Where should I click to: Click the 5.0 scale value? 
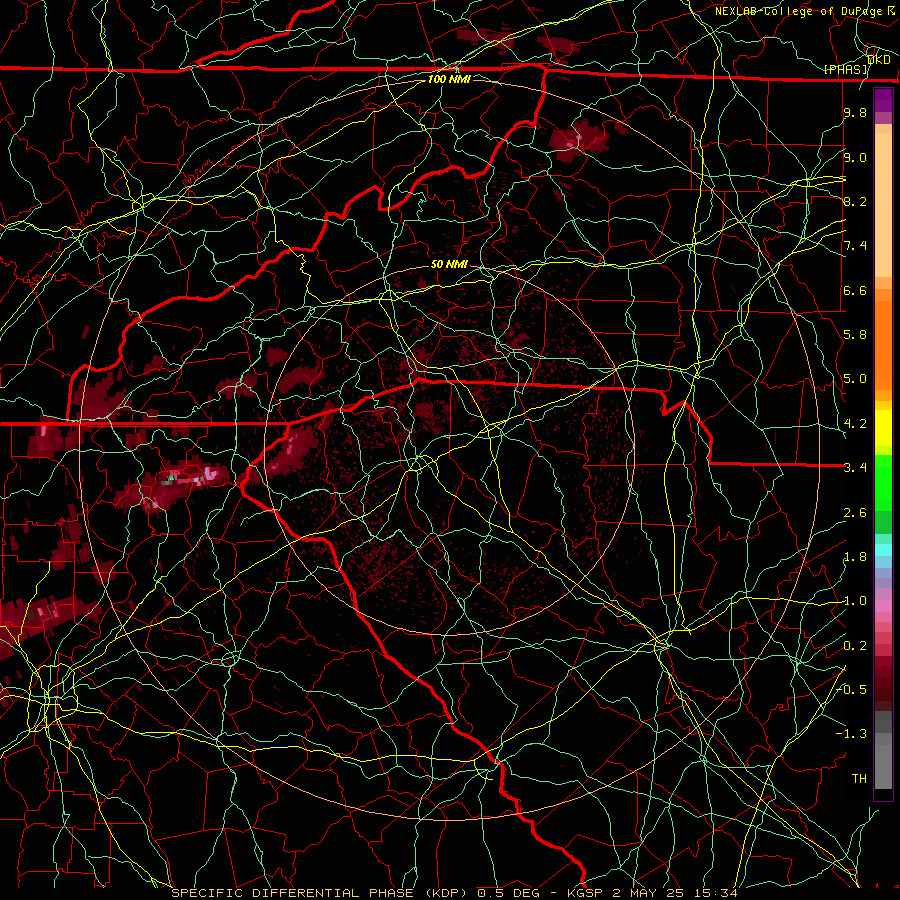855,379
